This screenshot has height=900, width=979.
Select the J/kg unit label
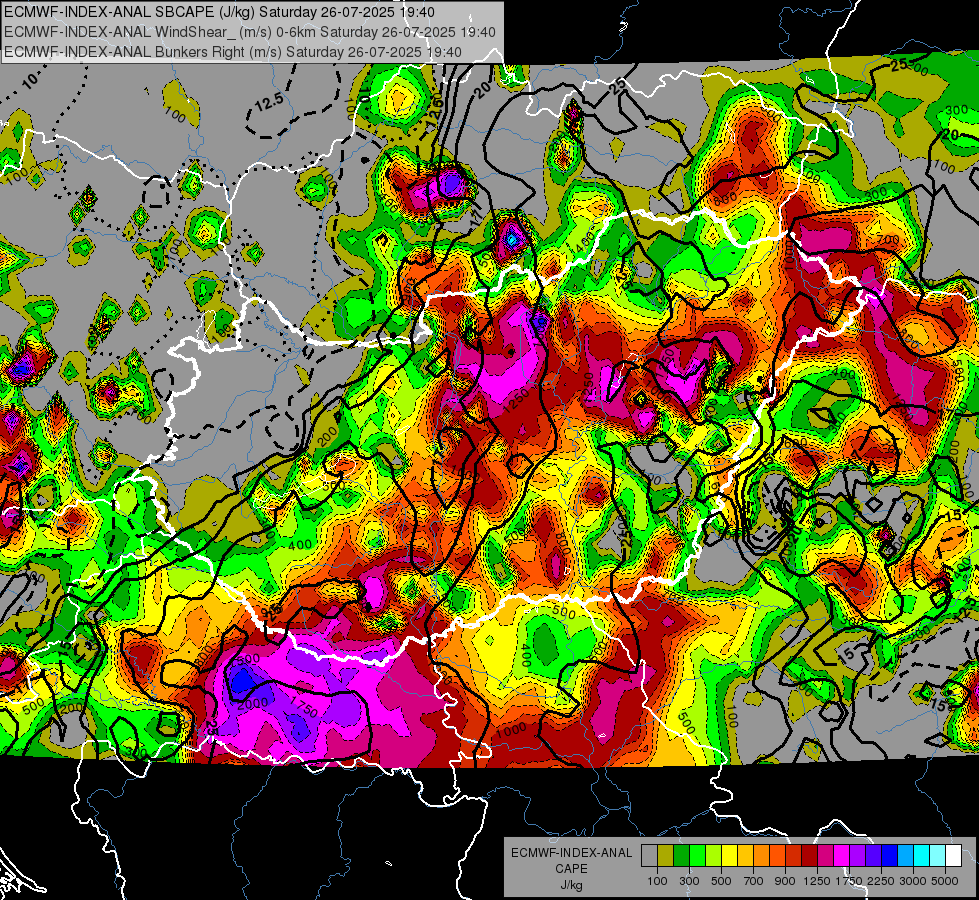coord(571,885)
